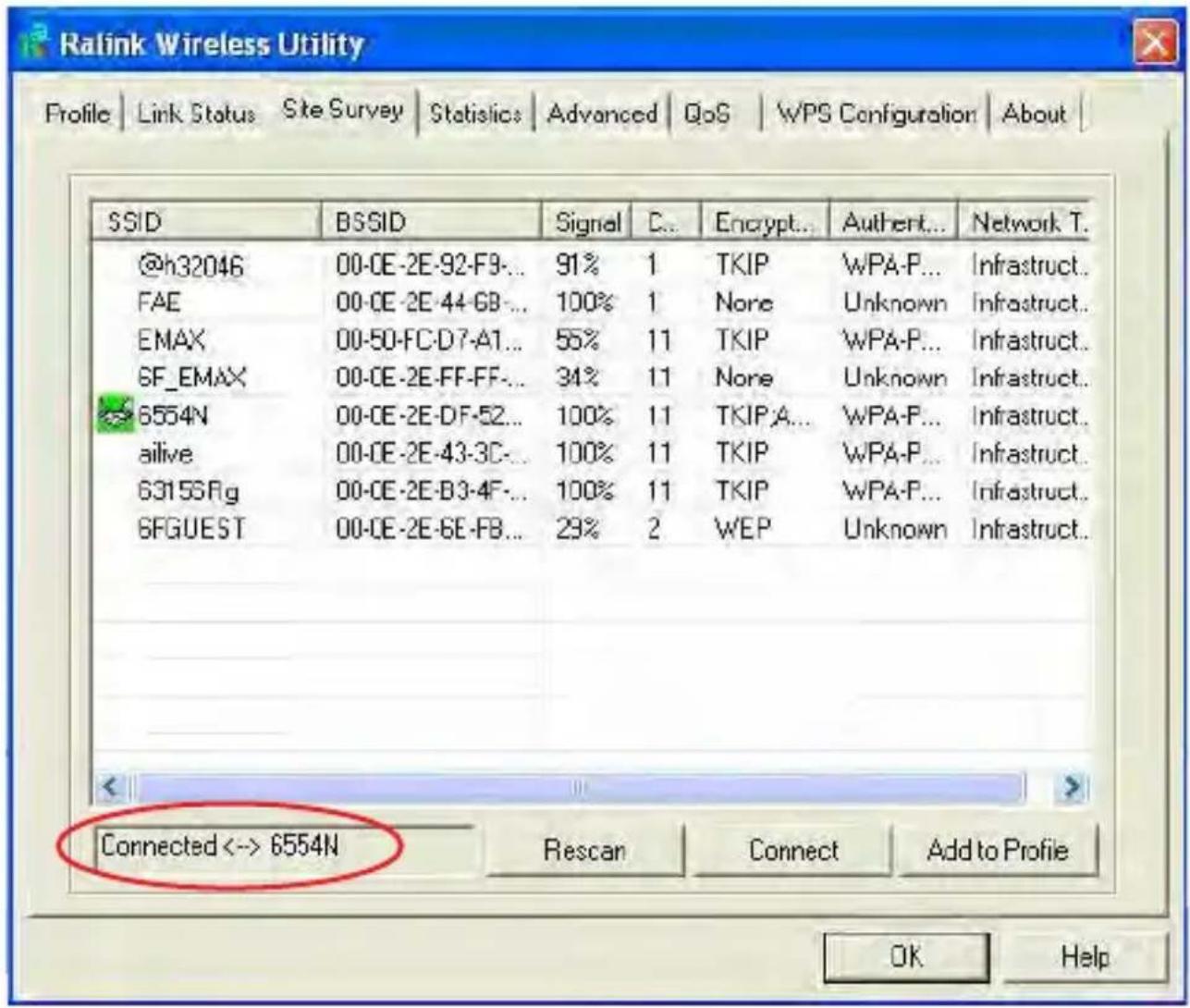Select the 6FGUEST network entry
This screenshot has height=1008, width=1190.
click(590, 529)
